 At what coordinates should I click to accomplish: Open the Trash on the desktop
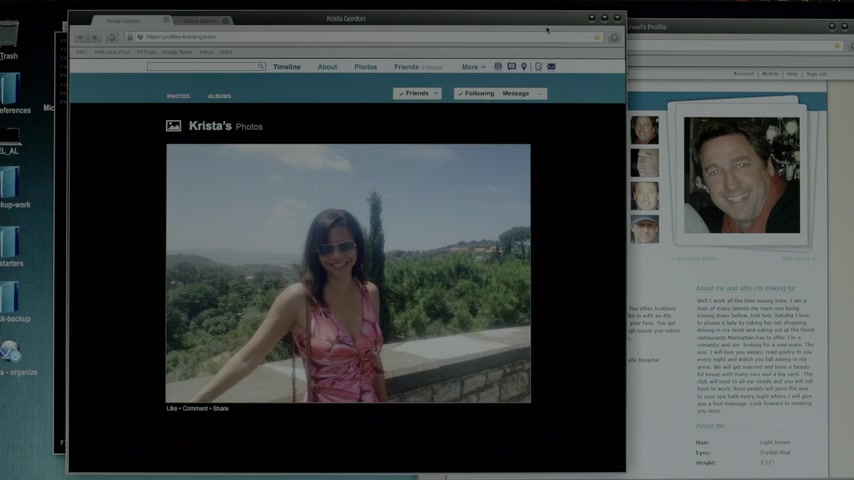coord(9,38)
